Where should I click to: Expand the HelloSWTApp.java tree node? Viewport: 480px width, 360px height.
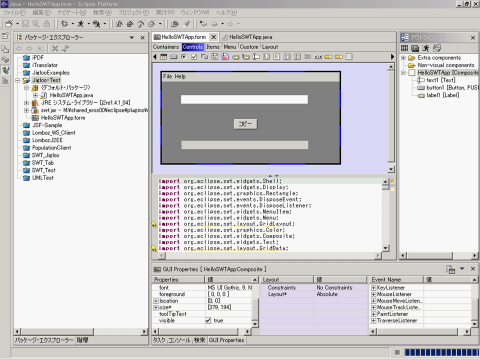(35, 95)
